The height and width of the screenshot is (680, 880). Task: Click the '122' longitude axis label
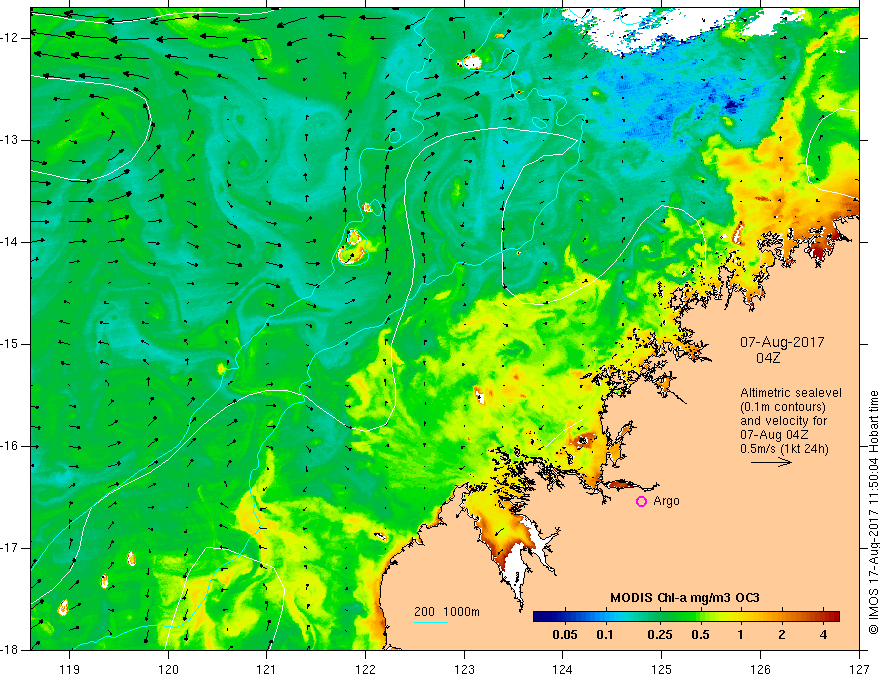[365, 669]
